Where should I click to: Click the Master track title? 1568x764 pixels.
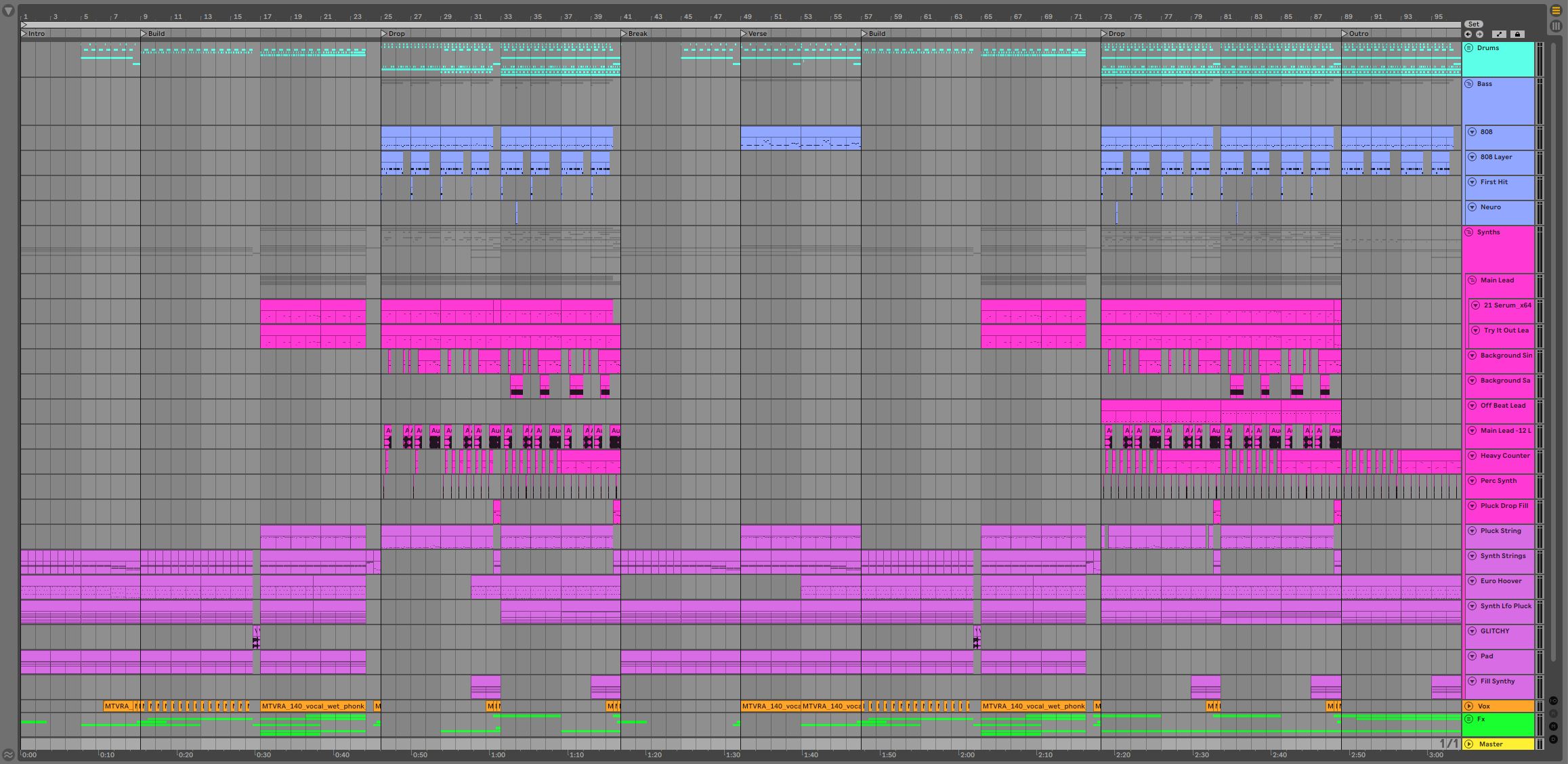pyautogui.click(x=1491, y=744)
